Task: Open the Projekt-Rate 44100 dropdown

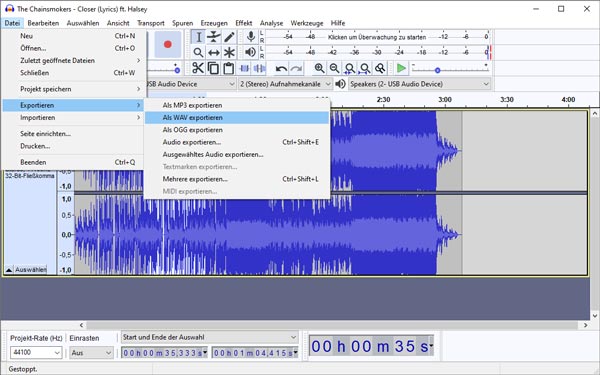Action: (36, 352)
